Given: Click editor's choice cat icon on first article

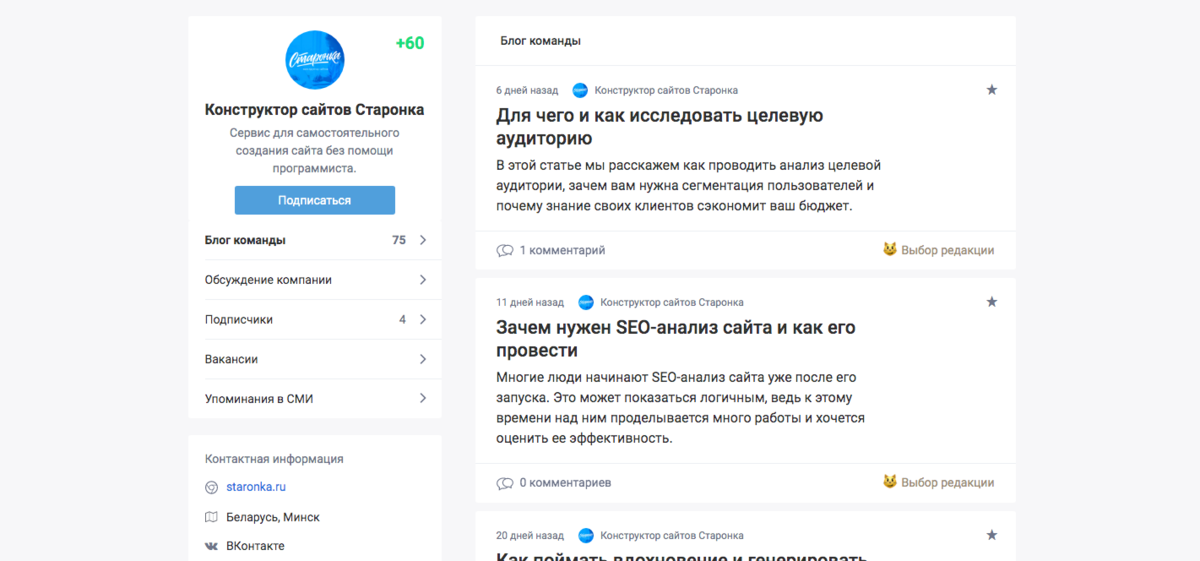Looking at the screenshot, I should tap(889, 250).
